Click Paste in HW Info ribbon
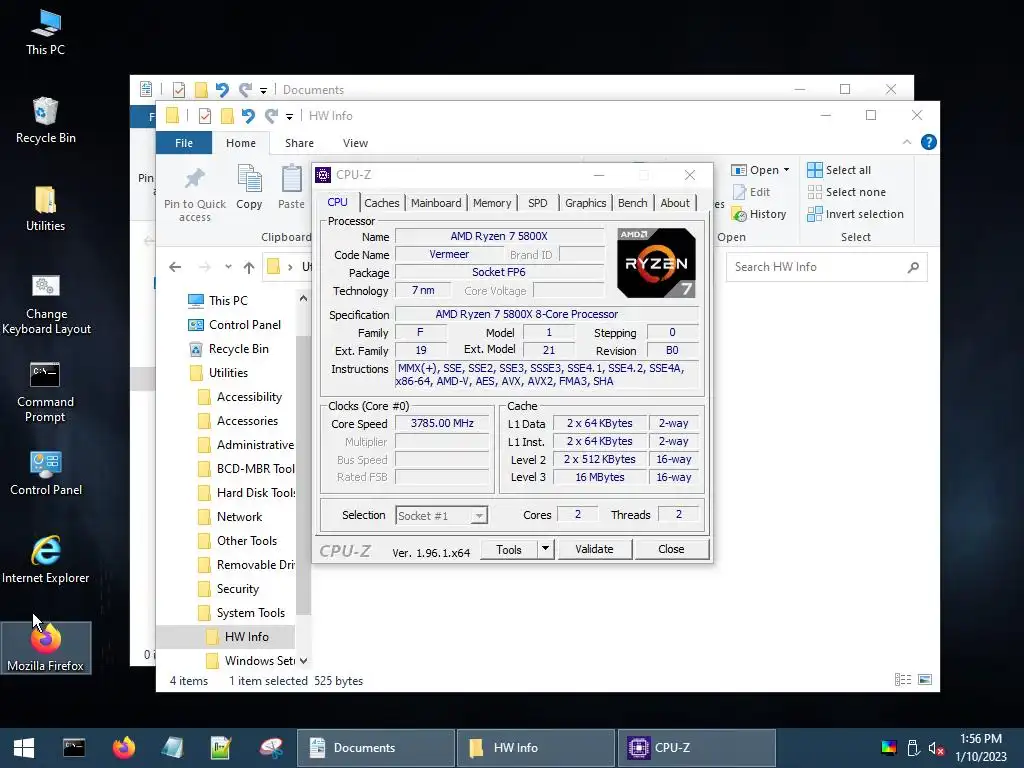Screen dimensions: 1024x768 (x=291, y=187)
